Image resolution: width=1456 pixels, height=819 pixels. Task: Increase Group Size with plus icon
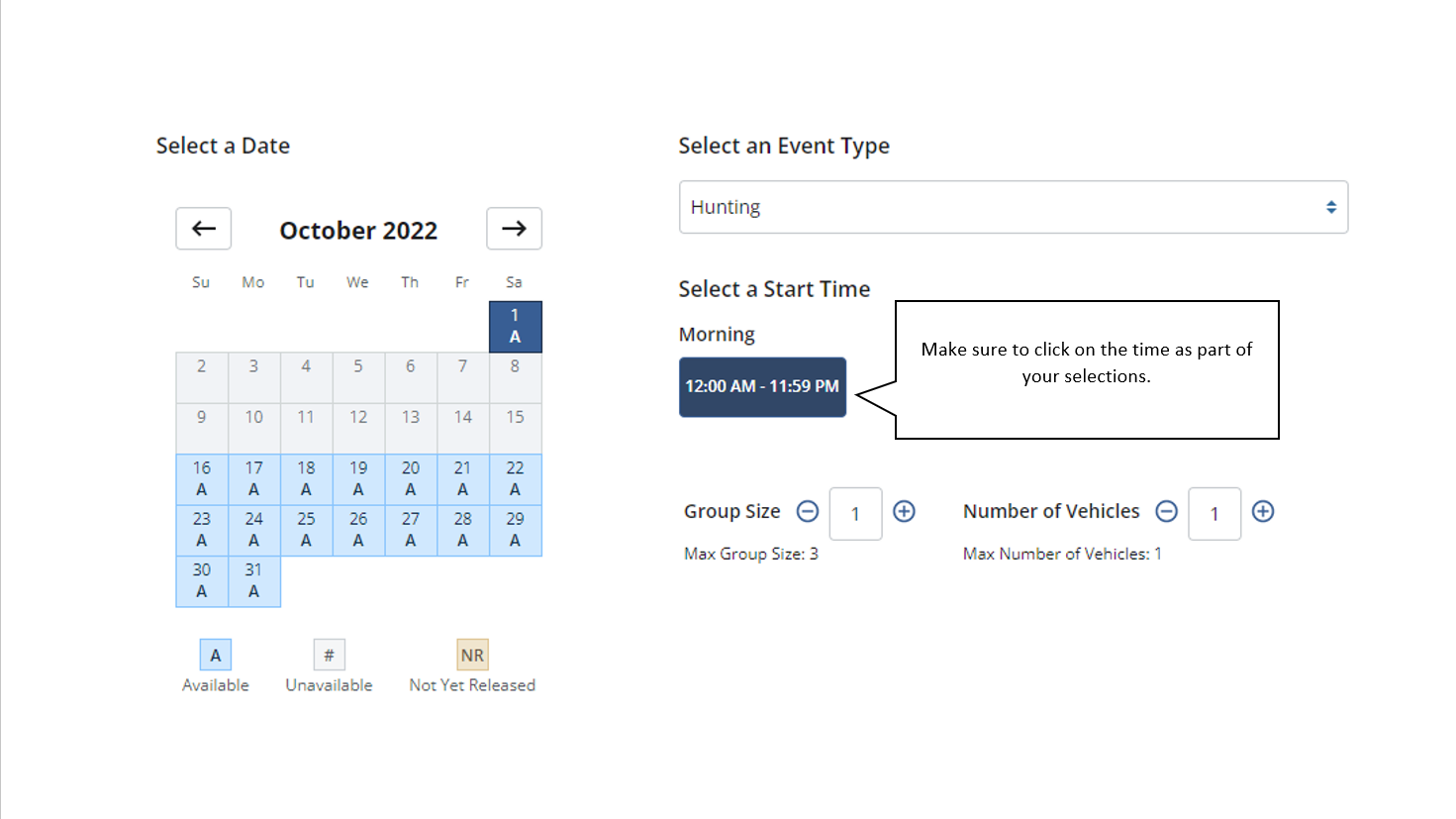tap(904, 511)
